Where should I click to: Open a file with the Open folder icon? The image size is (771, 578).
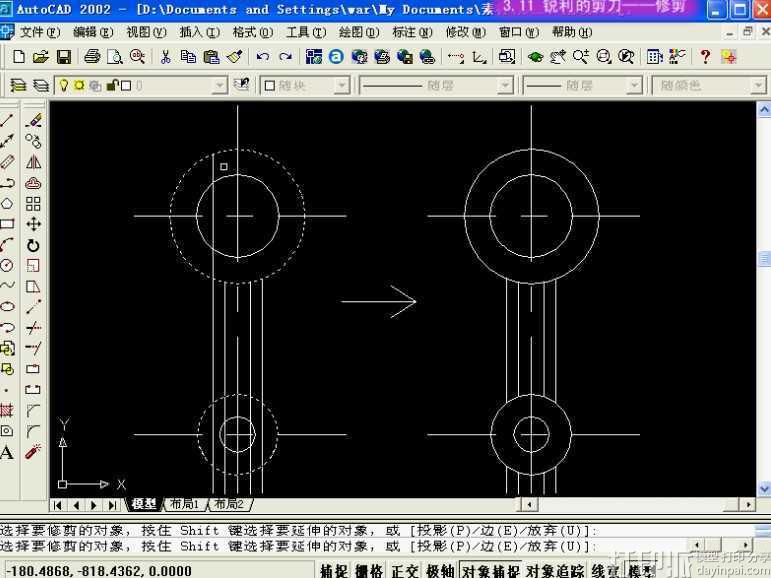point(41,57)
